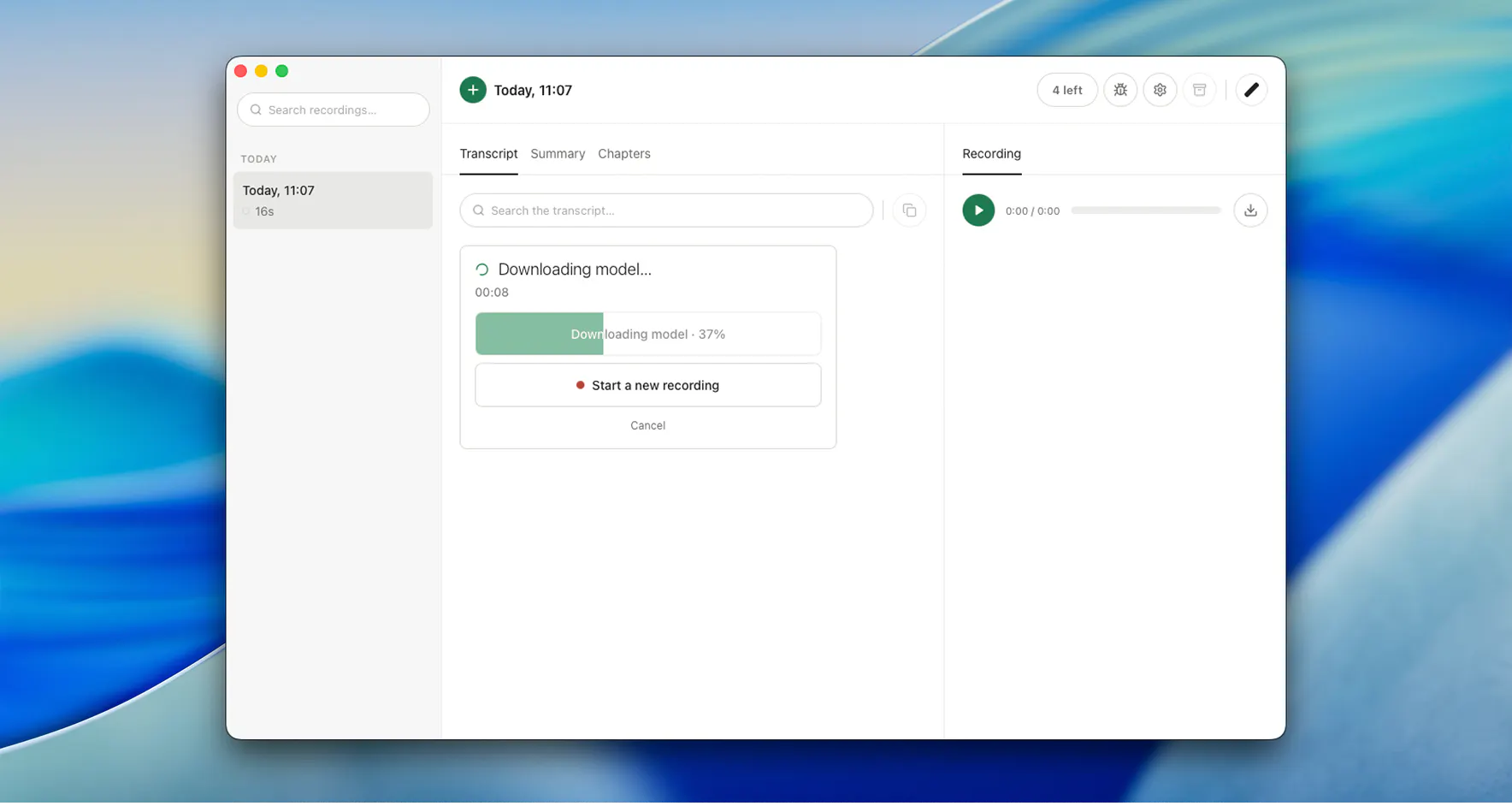Close the window with the red button
1512x806 pixels.
[x=240, y=71]
